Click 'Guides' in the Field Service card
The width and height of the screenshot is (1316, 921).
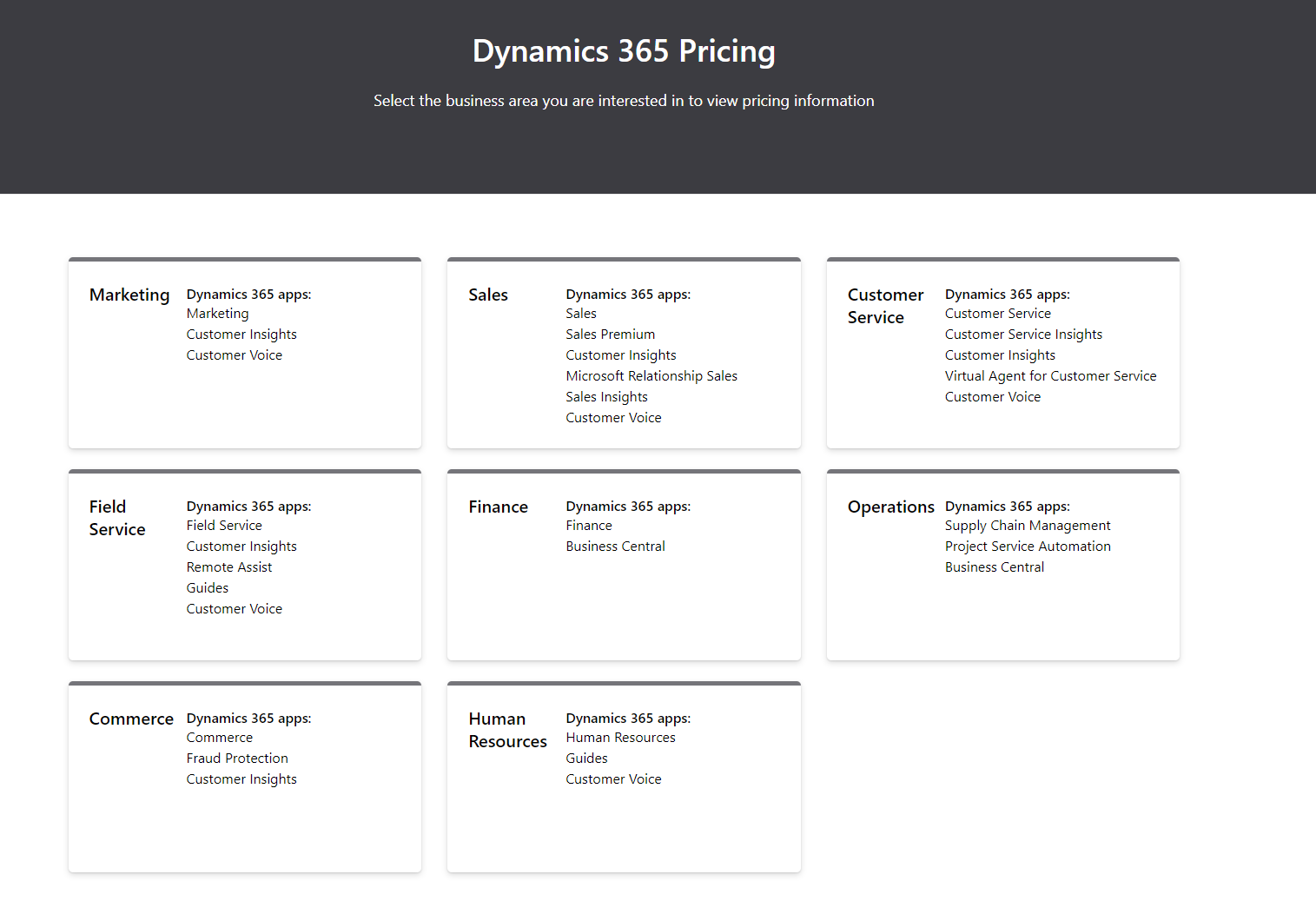[208, 588]
